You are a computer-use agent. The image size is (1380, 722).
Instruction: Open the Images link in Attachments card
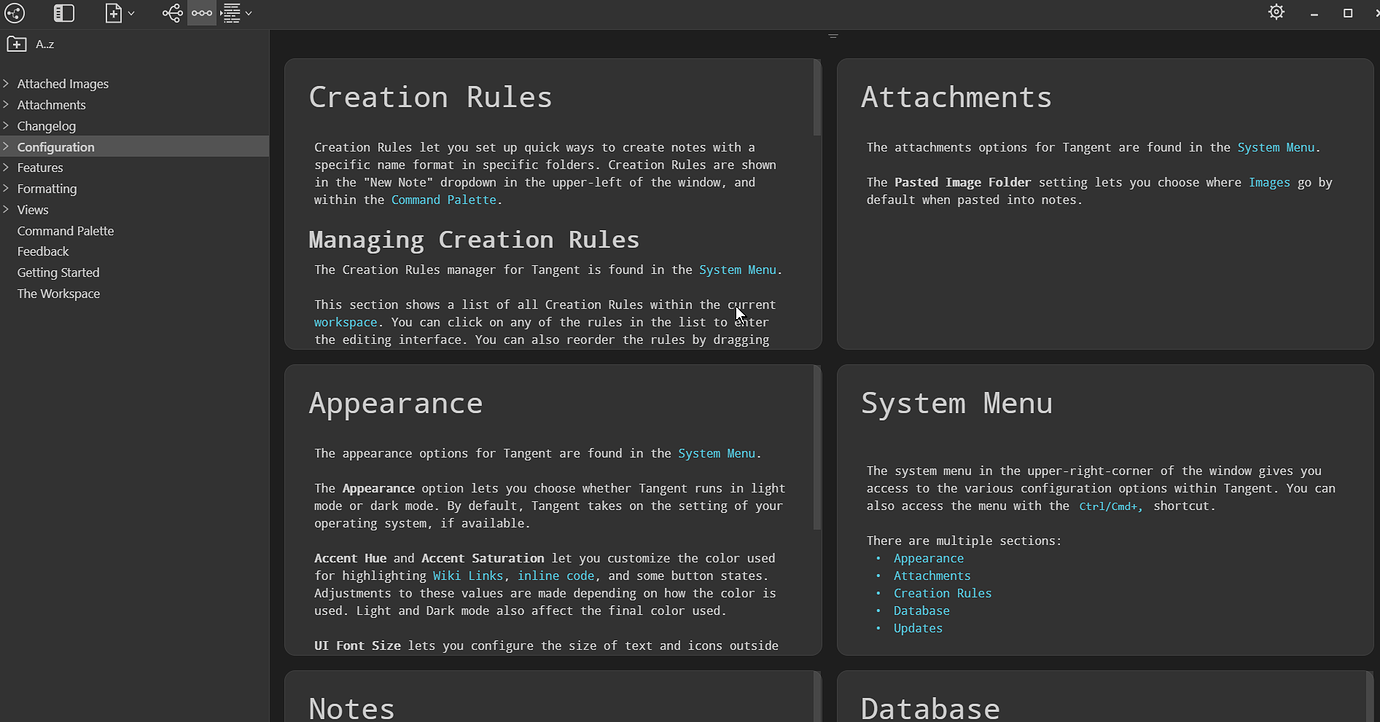coord(1269,183)
